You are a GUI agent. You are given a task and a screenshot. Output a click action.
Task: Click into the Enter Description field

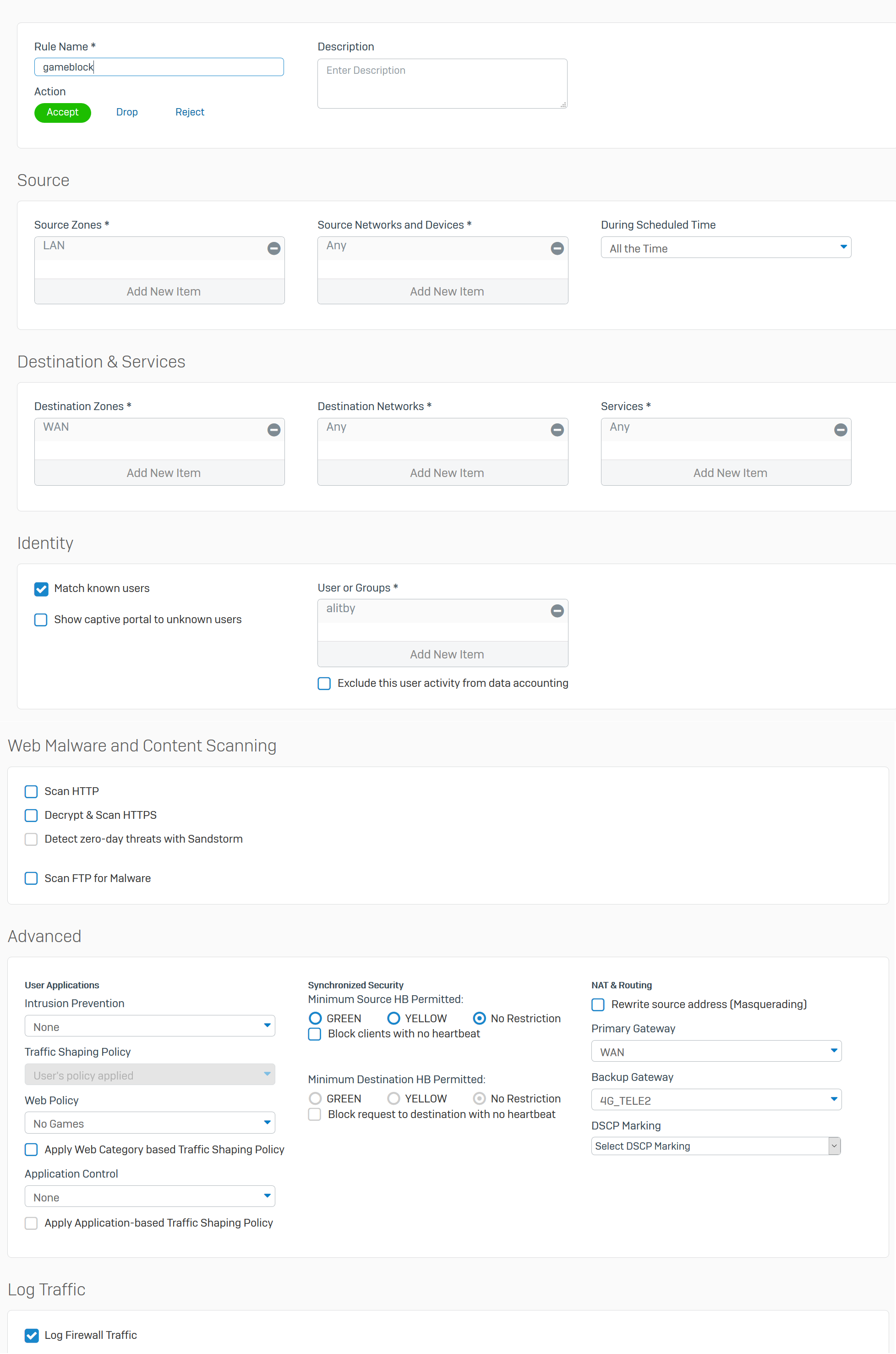coord(443,83)
